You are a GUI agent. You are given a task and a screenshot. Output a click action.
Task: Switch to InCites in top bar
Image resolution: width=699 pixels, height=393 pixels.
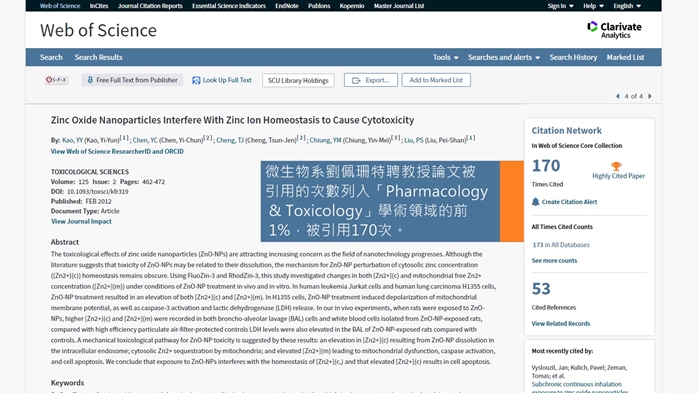[x=99, y=6]
